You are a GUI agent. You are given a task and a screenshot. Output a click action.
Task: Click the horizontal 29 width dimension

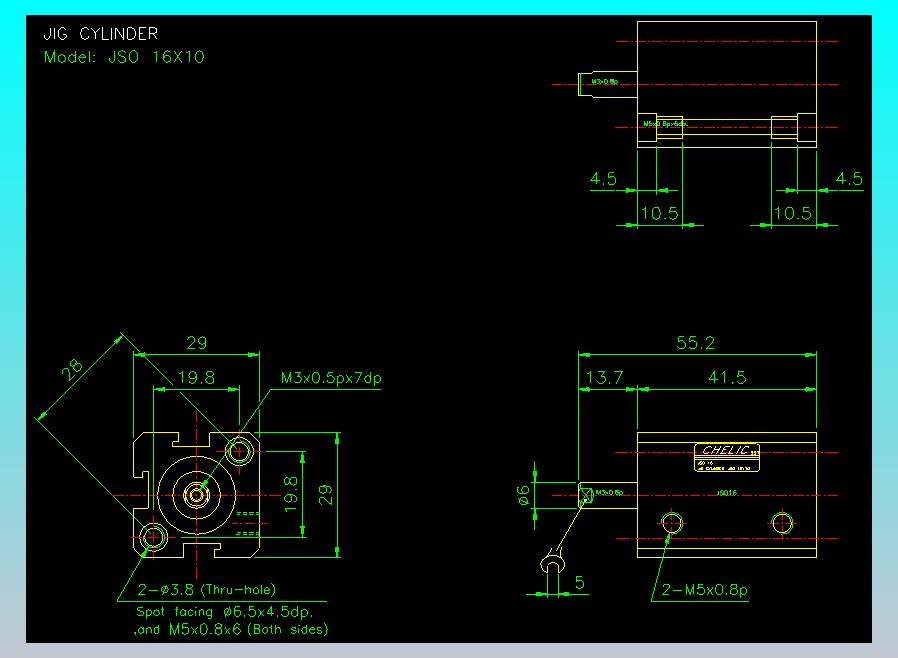tap(196, 342)
